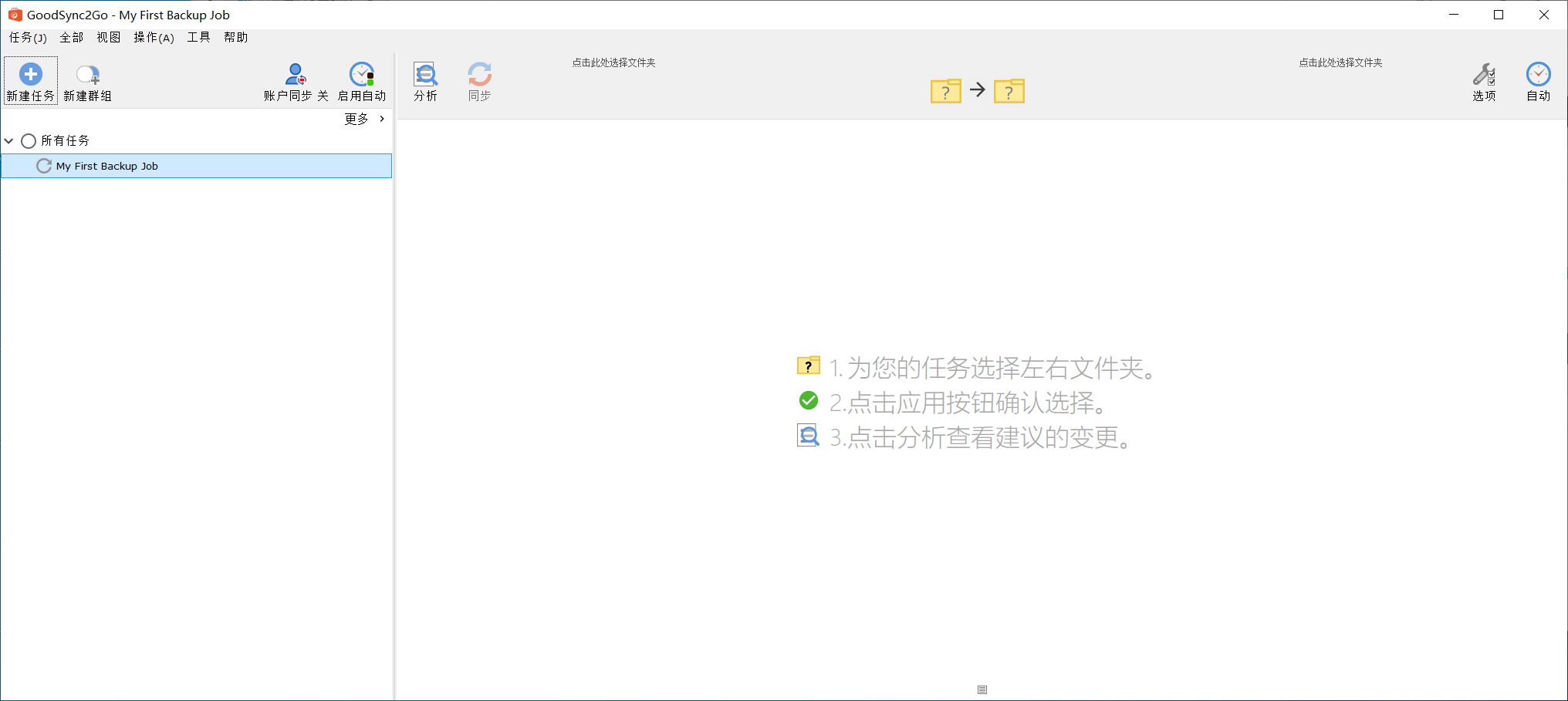Click right 'select folder here' (点击此处选择文件夹) text
Viewport: 1568px width, 701px height.
[x=1340, y=62]
